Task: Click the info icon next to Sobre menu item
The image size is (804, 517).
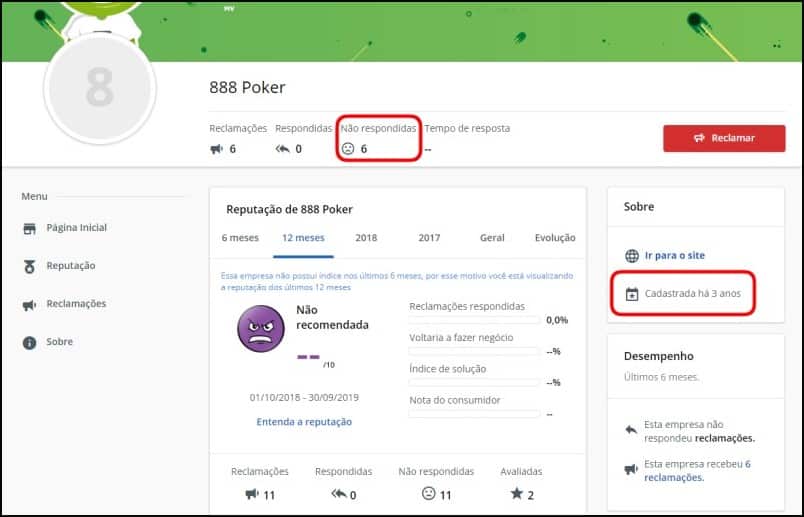Action: [30, 343]
